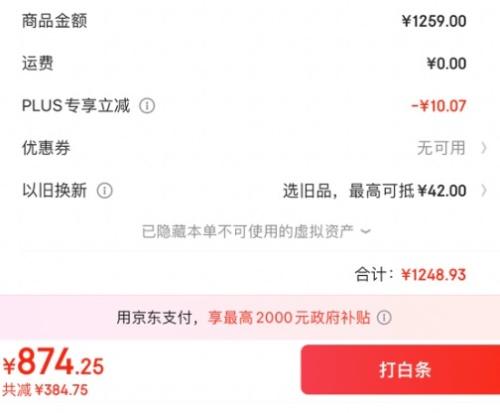Tap the ¥874.25 final price

(53, 362)
